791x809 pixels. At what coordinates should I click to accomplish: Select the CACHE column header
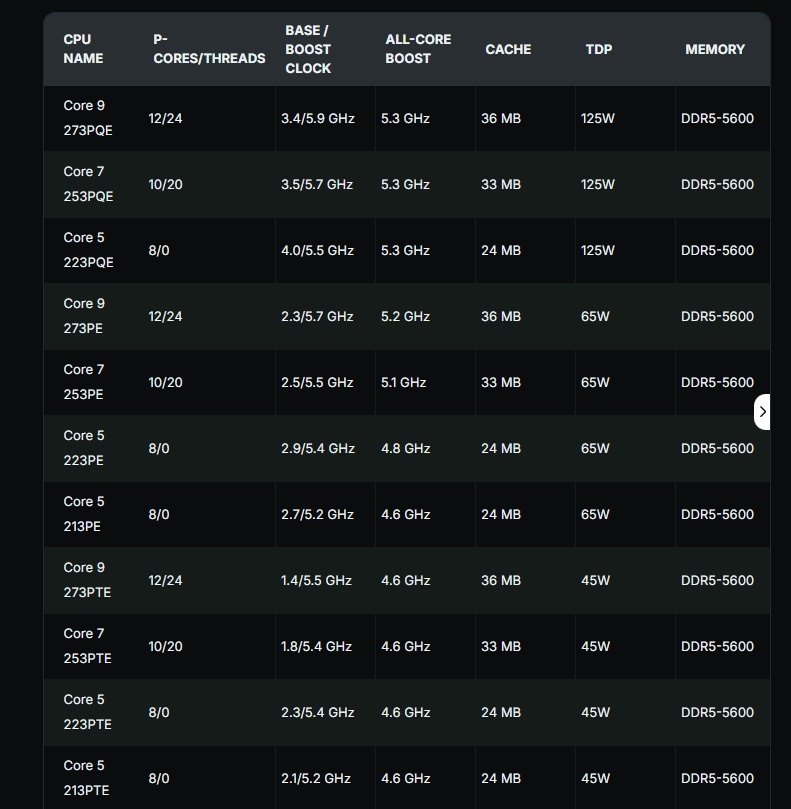click(x=508, y=50)
